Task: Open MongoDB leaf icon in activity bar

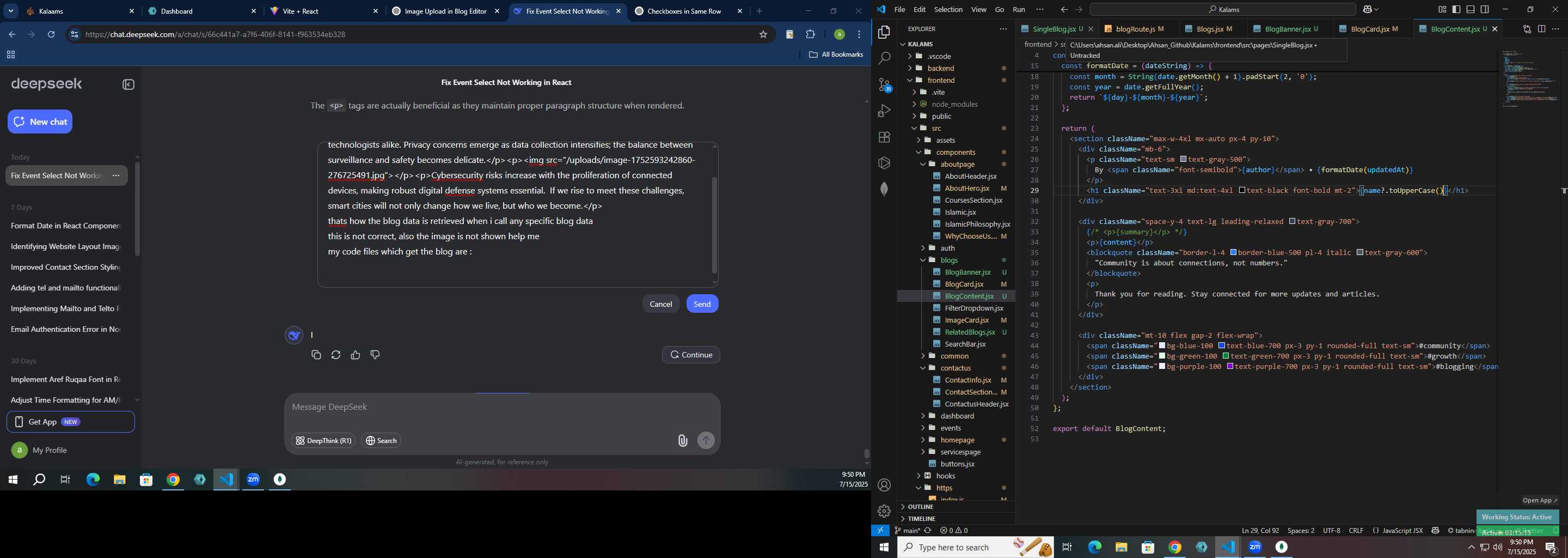Action: (x=884, y=190)
